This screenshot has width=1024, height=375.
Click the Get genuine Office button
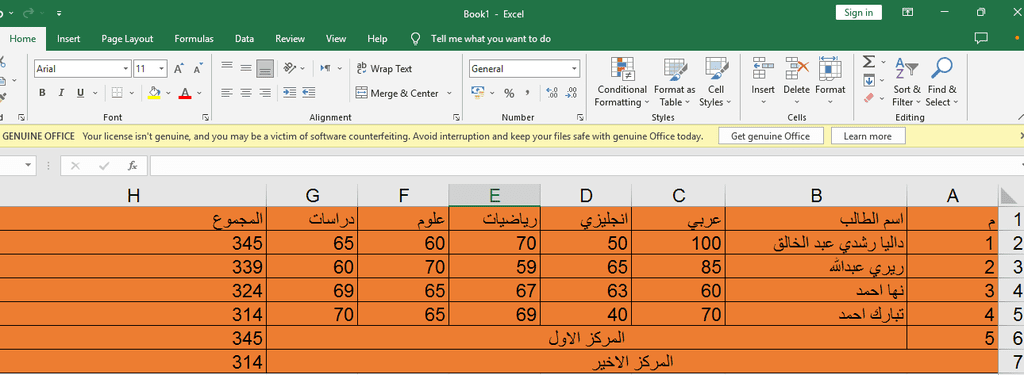(x=771, y=136)
